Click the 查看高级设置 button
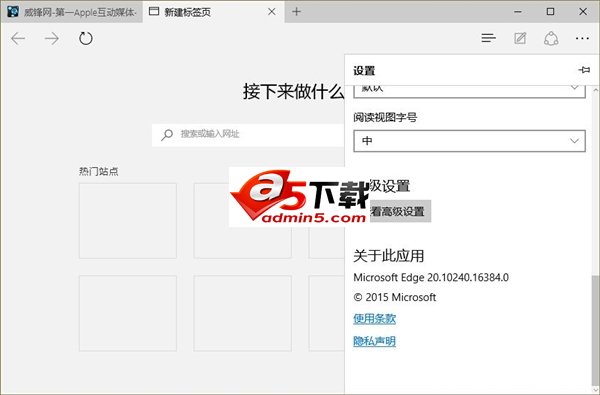The image size is (600, 395). pos(400,211)
